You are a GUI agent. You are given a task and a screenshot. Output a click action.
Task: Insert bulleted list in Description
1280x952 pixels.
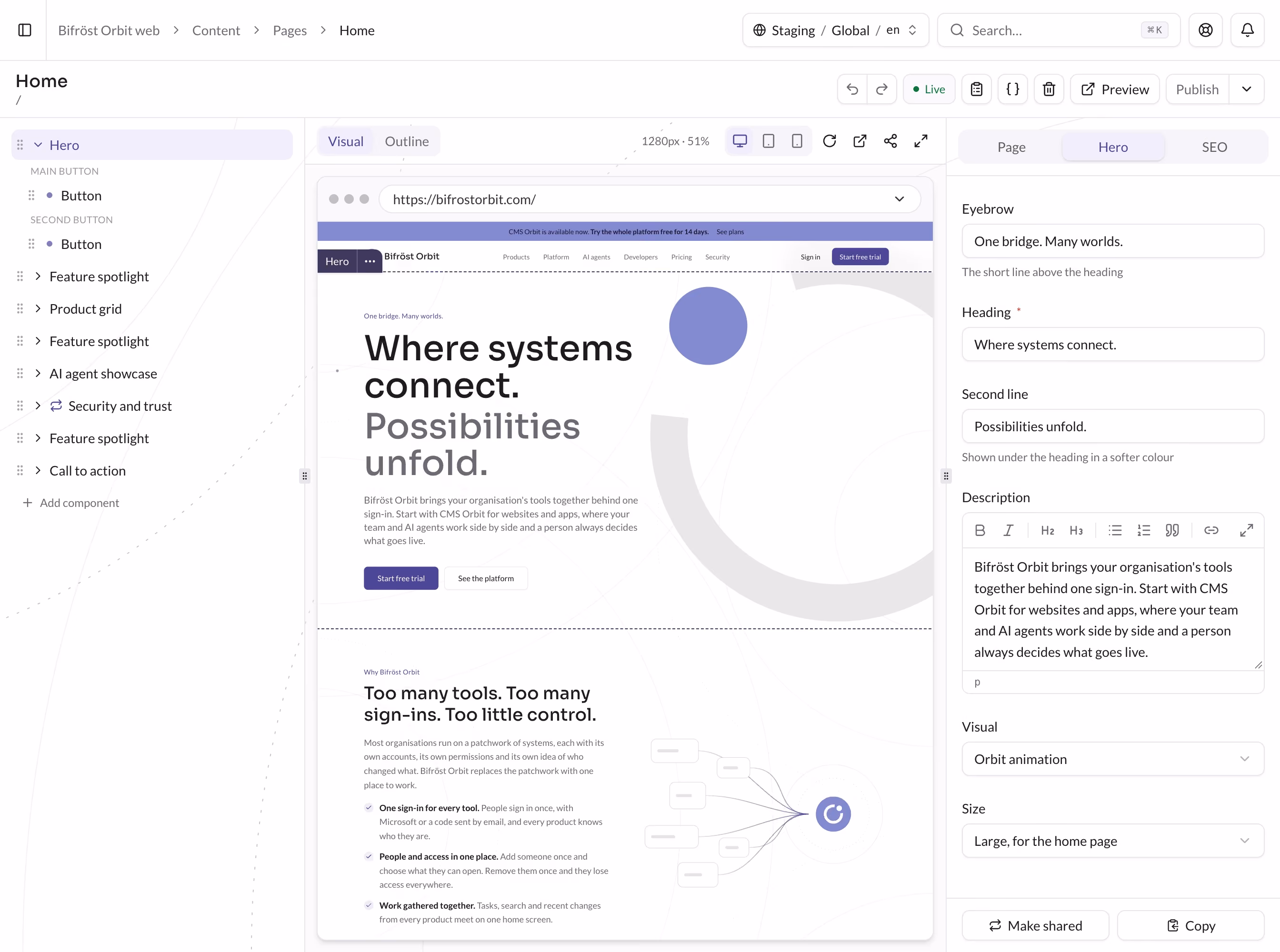[1115, 530]
